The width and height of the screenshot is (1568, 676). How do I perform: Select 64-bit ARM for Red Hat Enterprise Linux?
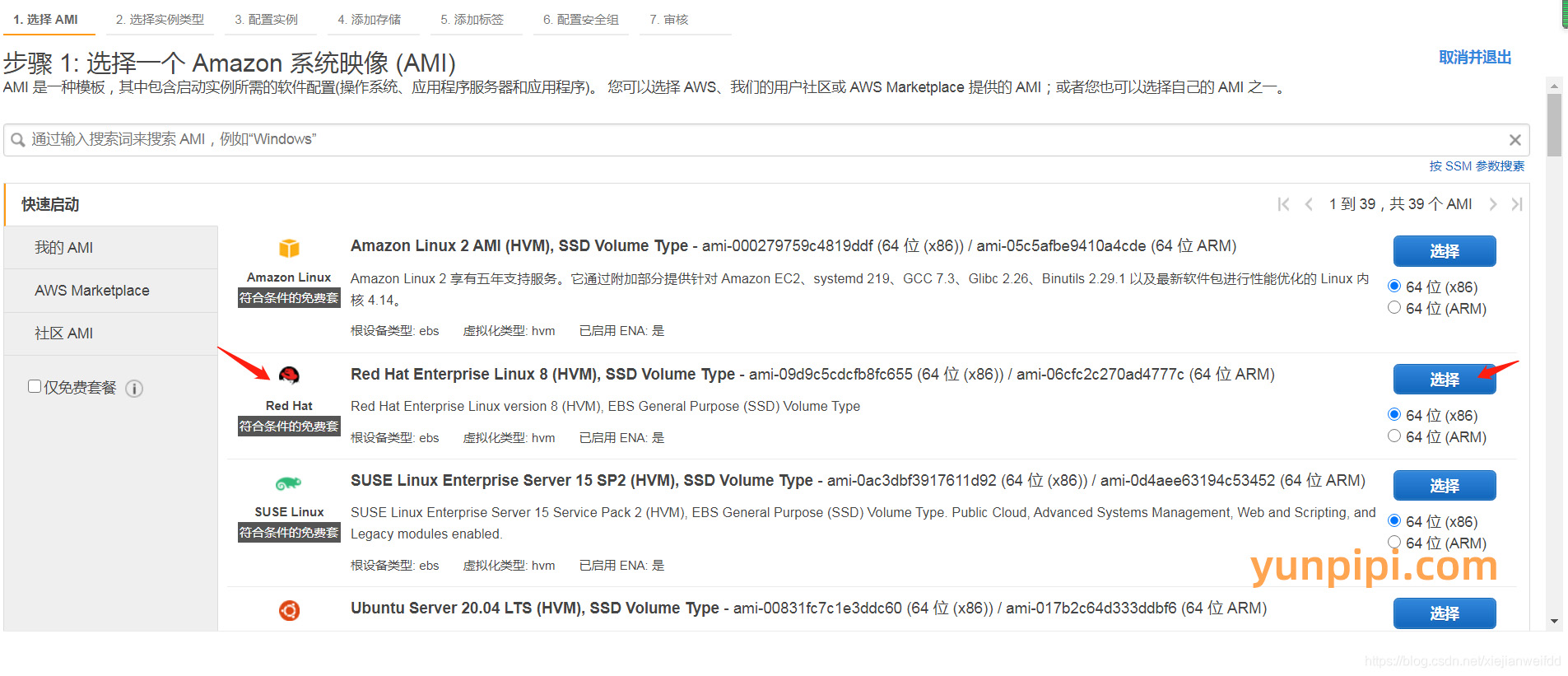[x=1394, y=436]
